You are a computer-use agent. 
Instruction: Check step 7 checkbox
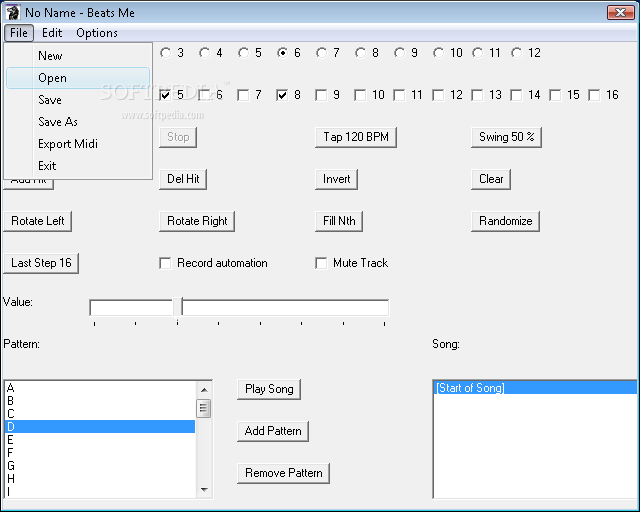pos(243,96)
